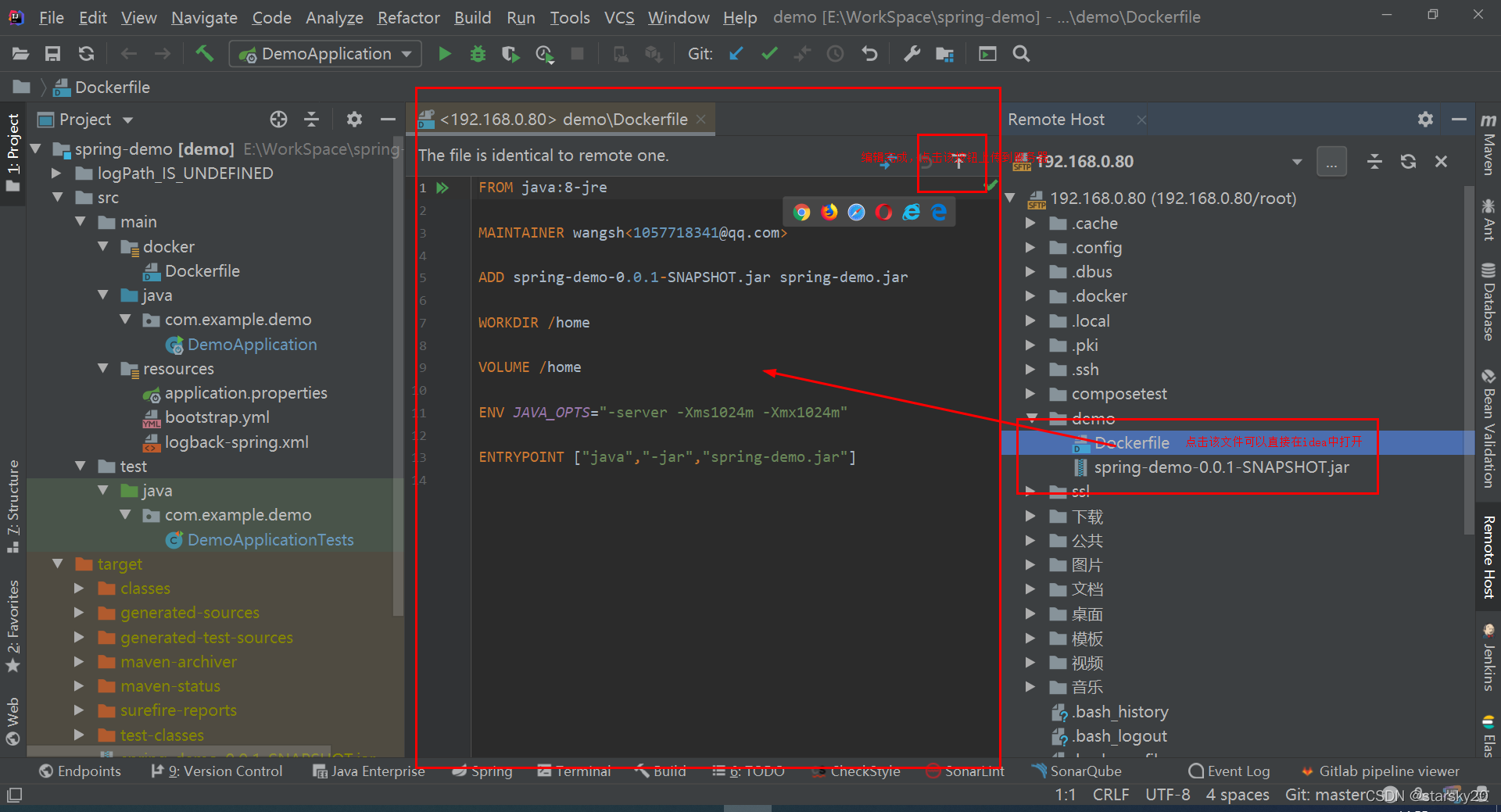Image resolution: width=1501 pixels, height=812 pixels.
Task: Collapse the target folder in project tree
Action: [x=58, y=563]
